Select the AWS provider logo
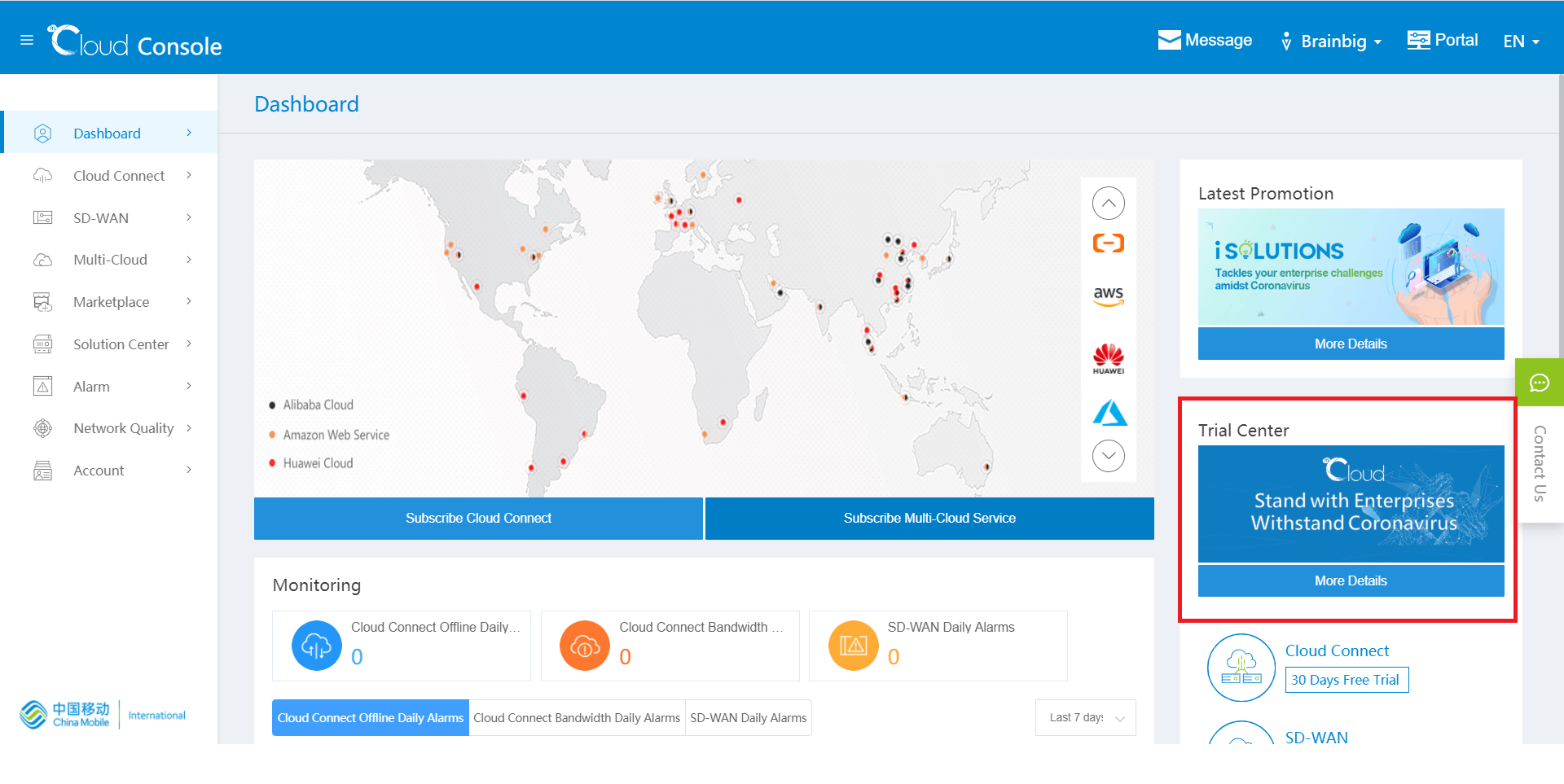The height and width of the screenshot is (784, 1564). [1108, 296]
